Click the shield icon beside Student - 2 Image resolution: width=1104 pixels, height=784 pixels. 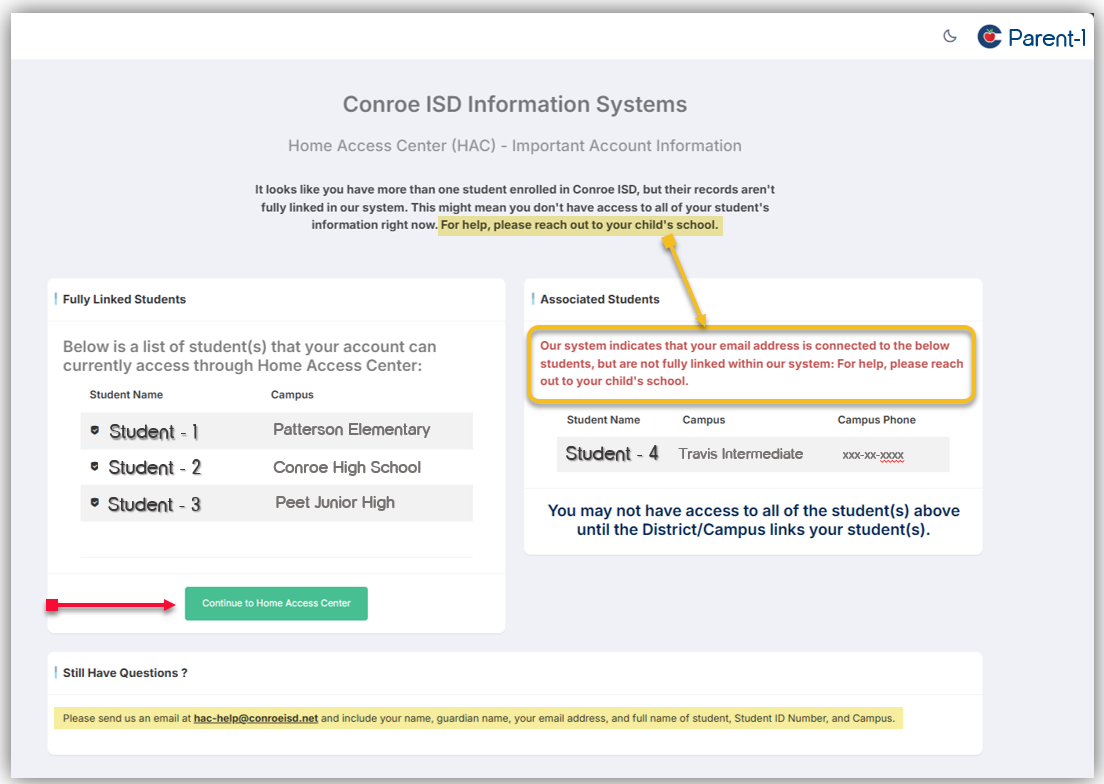pyautogui.click(x=95, y=467)
